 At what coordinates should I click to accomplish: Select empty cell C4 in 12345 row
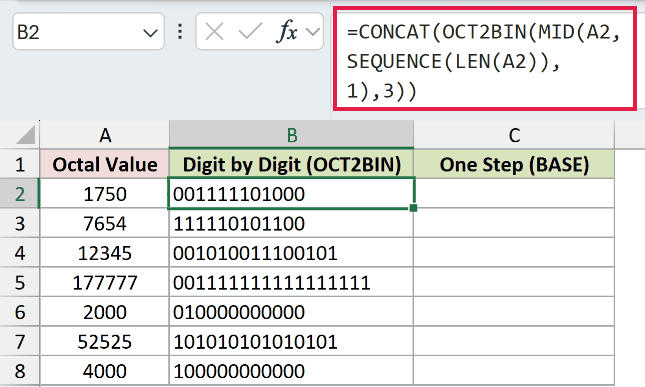[x=514, y=253]
